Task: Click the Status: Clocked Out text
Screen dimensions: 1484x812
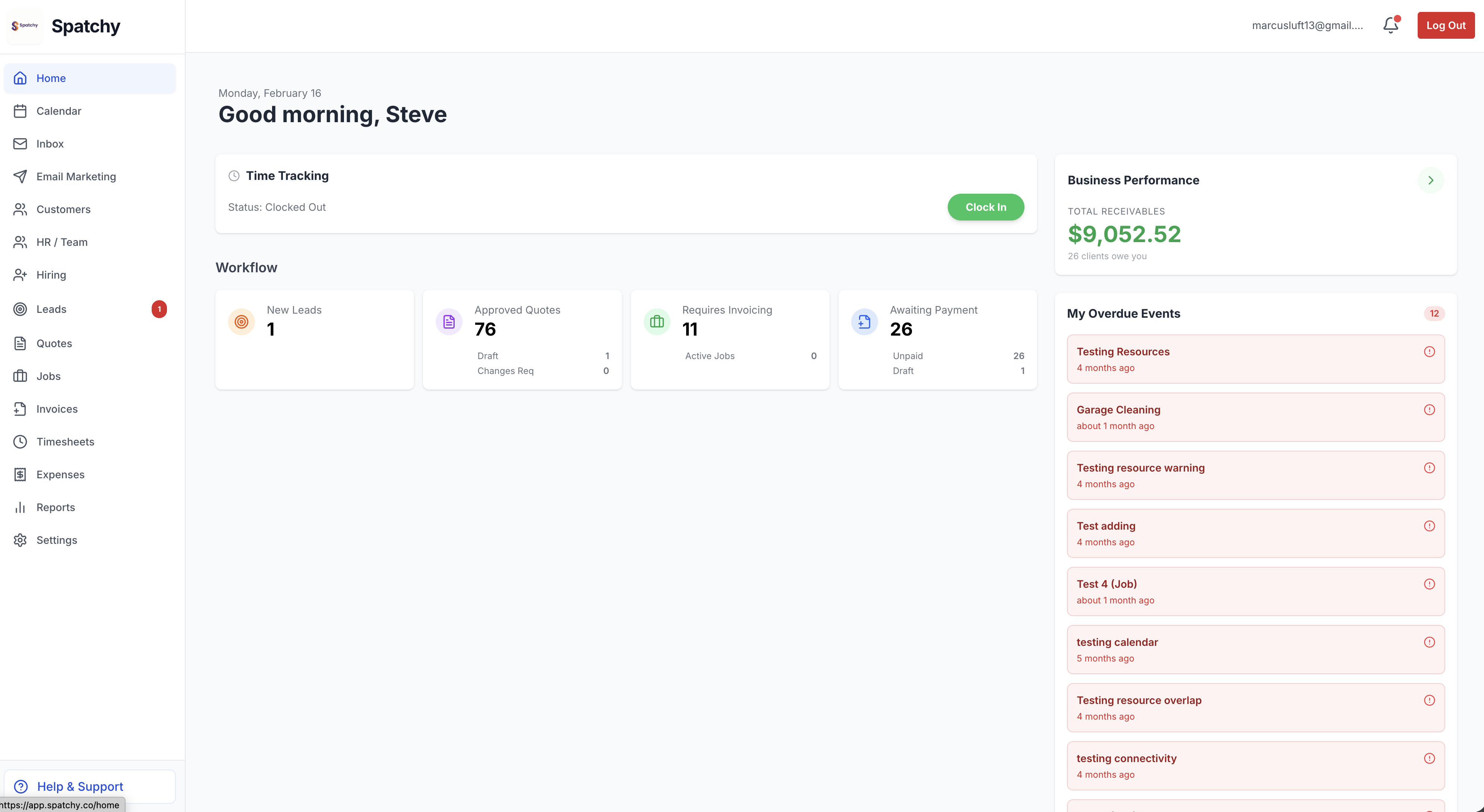Action: (x=277, y=207)
